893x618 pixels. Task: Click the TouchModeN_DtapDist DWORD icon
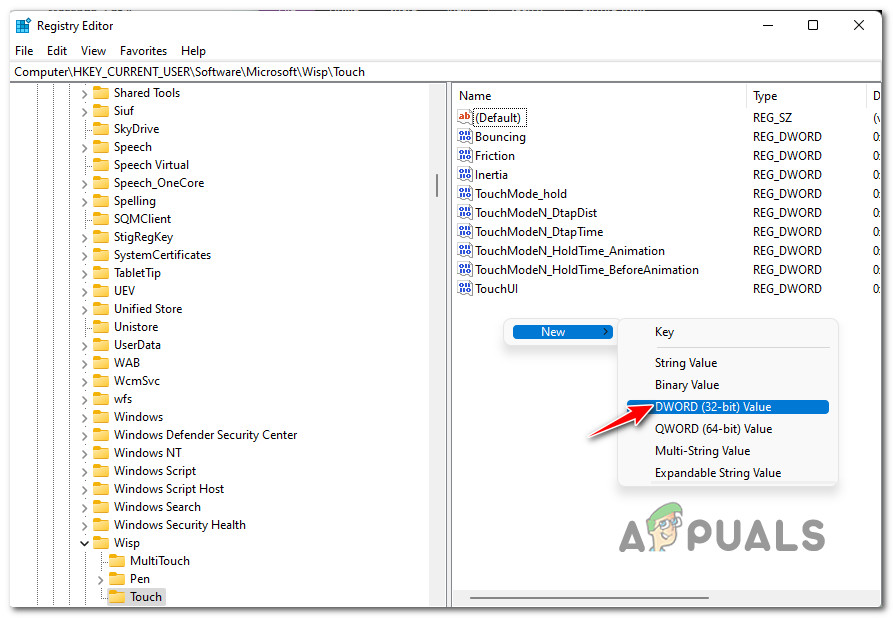pos(465,212)
